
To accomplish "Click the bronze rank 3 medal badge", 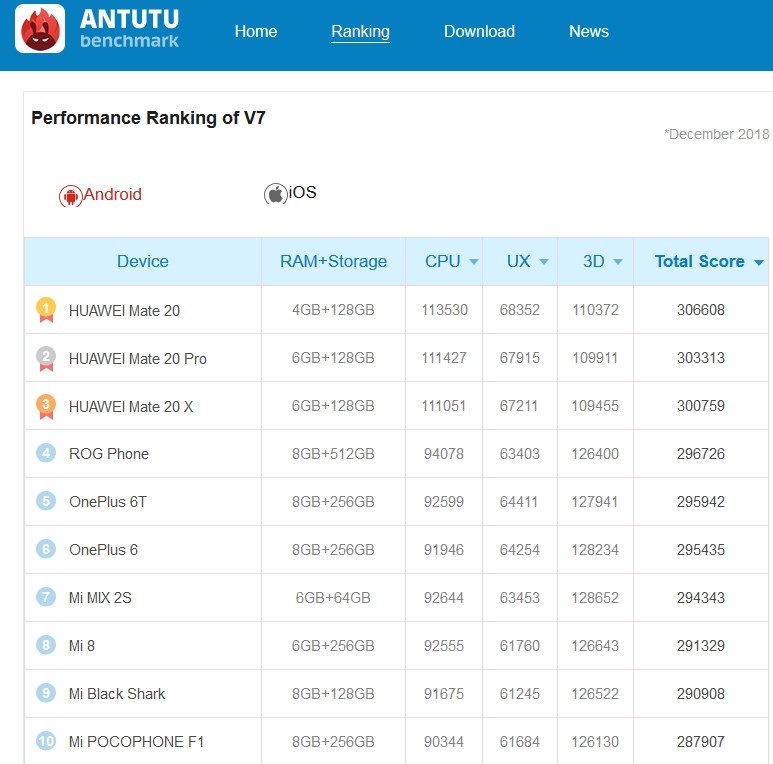I will (45, 406).
